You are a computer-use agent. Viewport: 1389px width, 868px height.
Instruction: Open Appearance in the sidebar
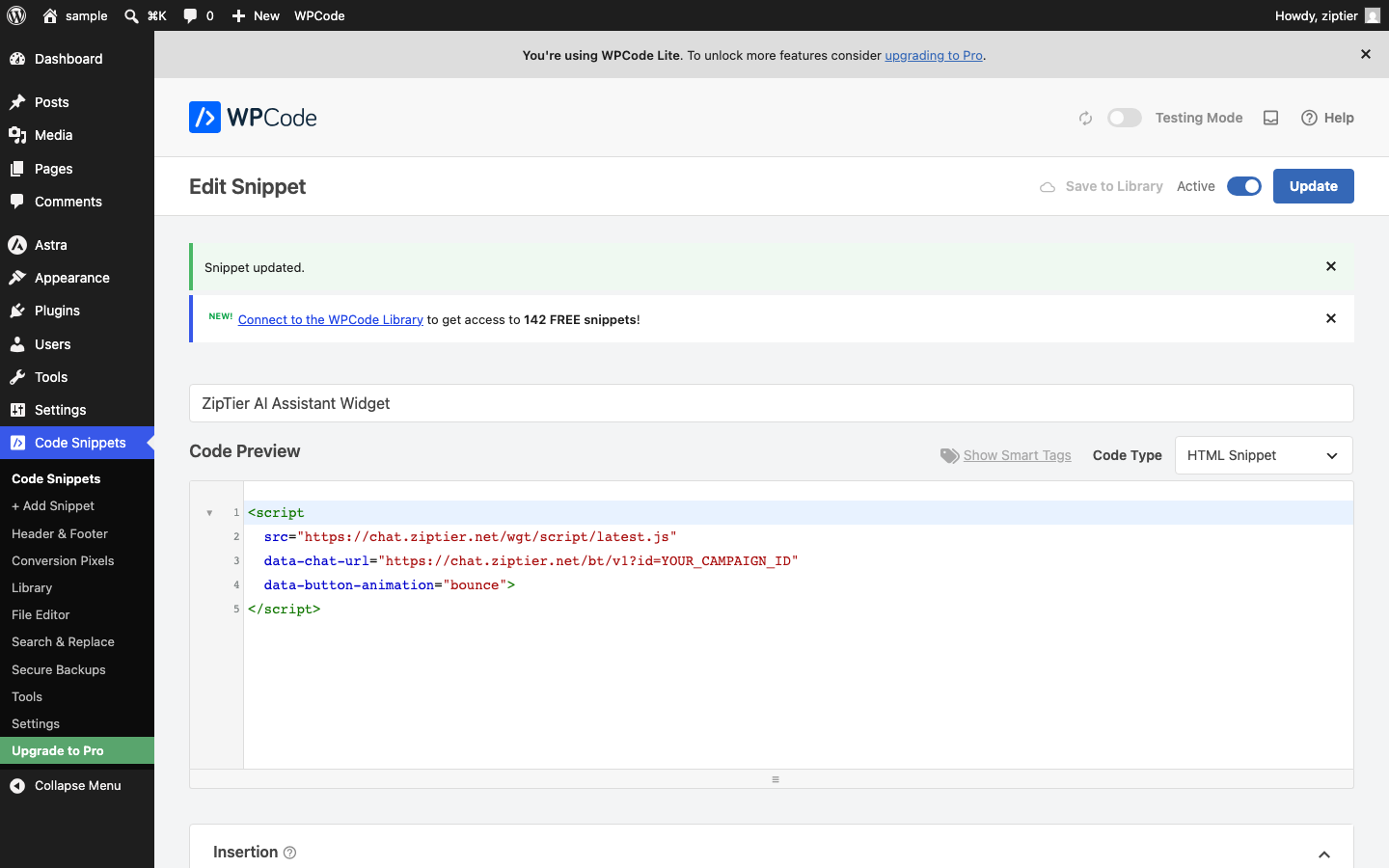(77, 278)
